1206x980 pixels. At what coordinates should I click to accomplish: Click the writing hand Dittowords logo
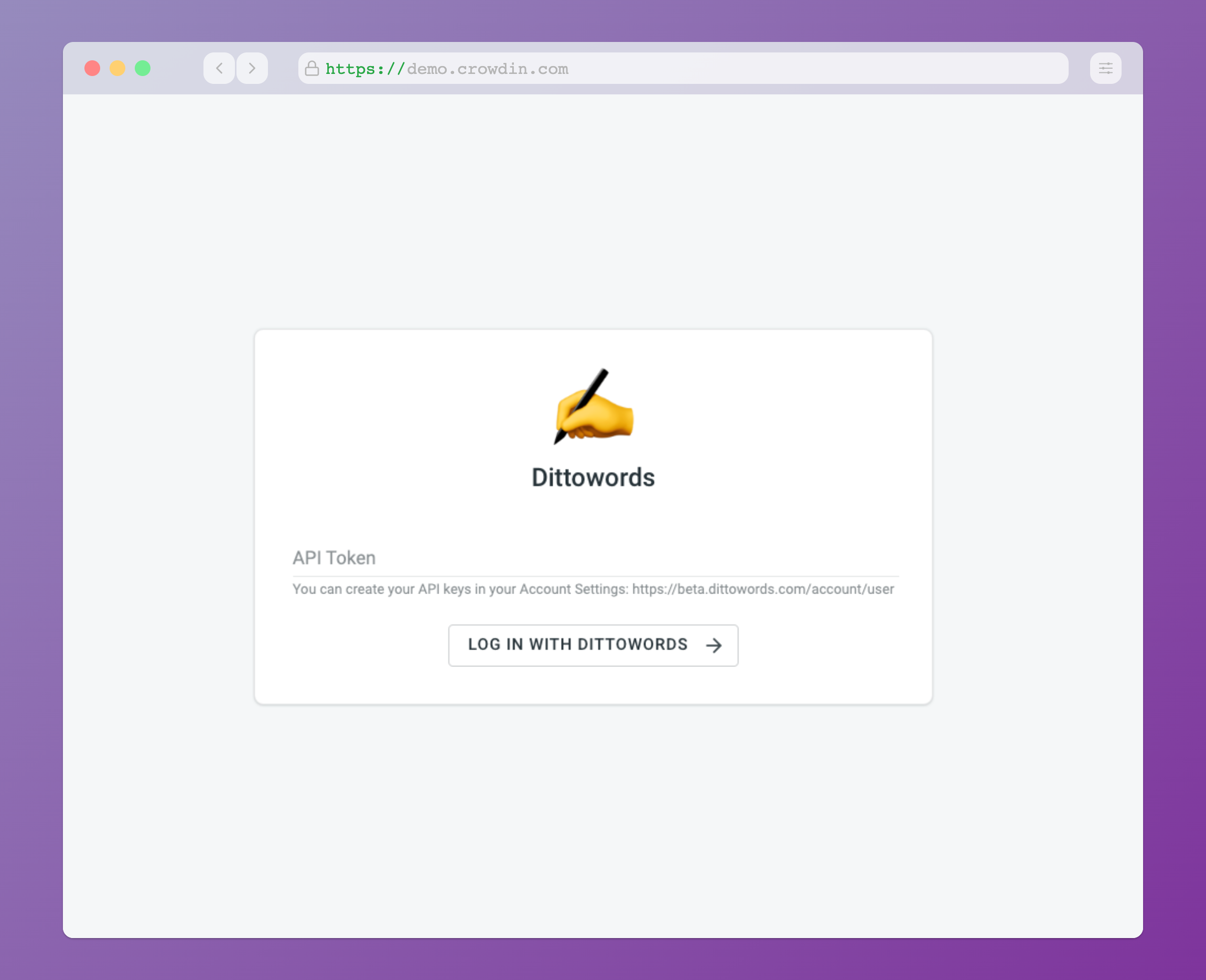click(x=594, y=406)
